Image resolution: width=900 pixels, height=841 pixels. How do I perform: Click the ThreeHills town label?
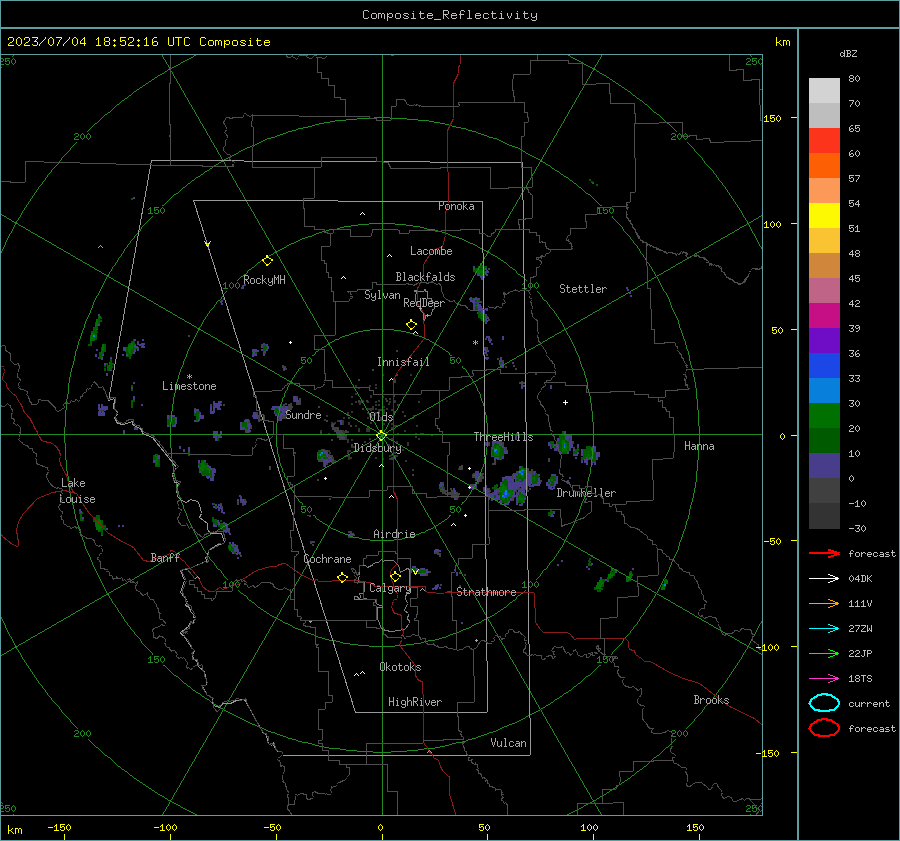point(503,437)
